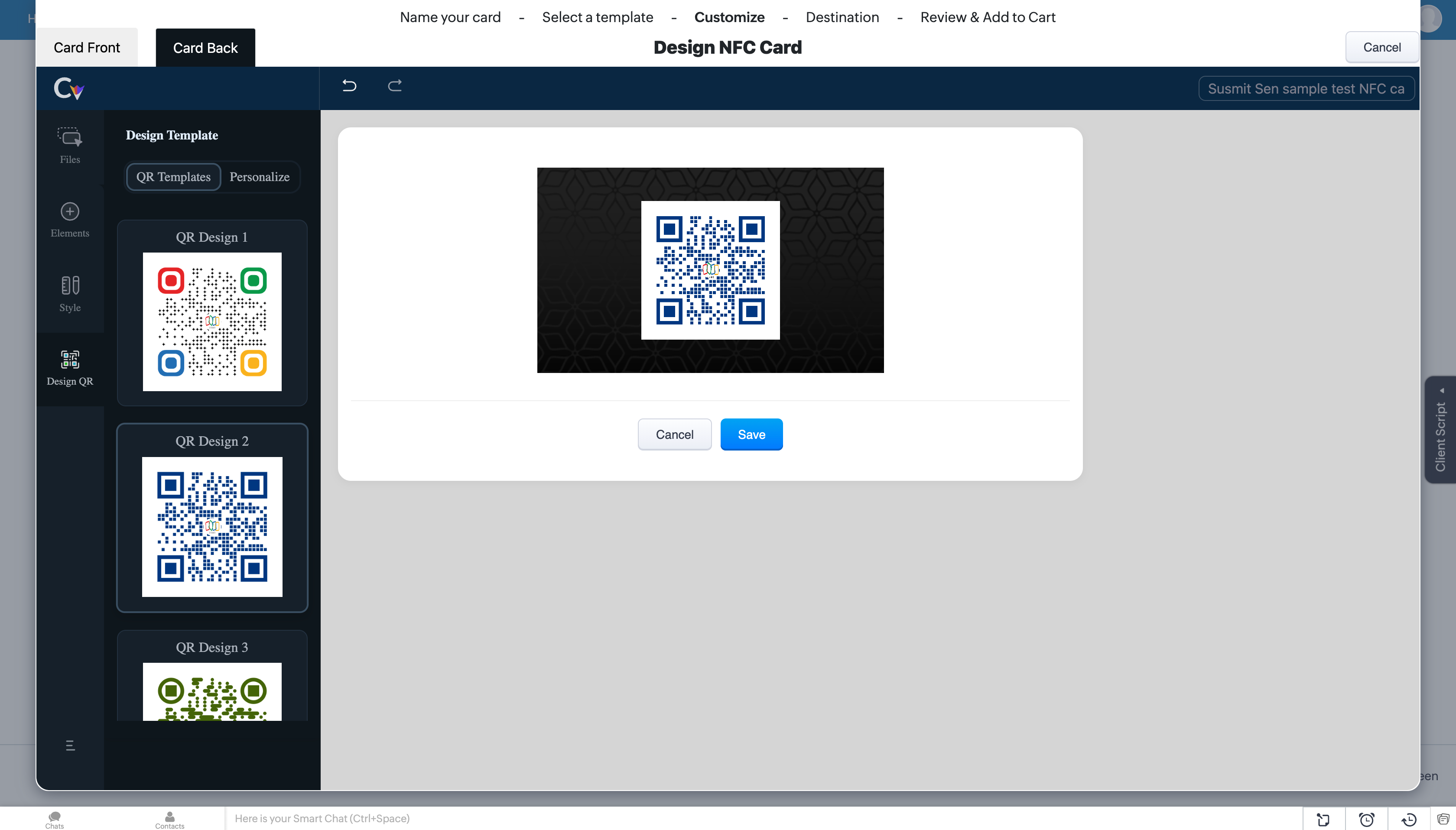This screenshot has height=830, width=1456.
Task: Click the sidebar collapse menu icon
Action: pyautogui.click(x=70, y=745)
